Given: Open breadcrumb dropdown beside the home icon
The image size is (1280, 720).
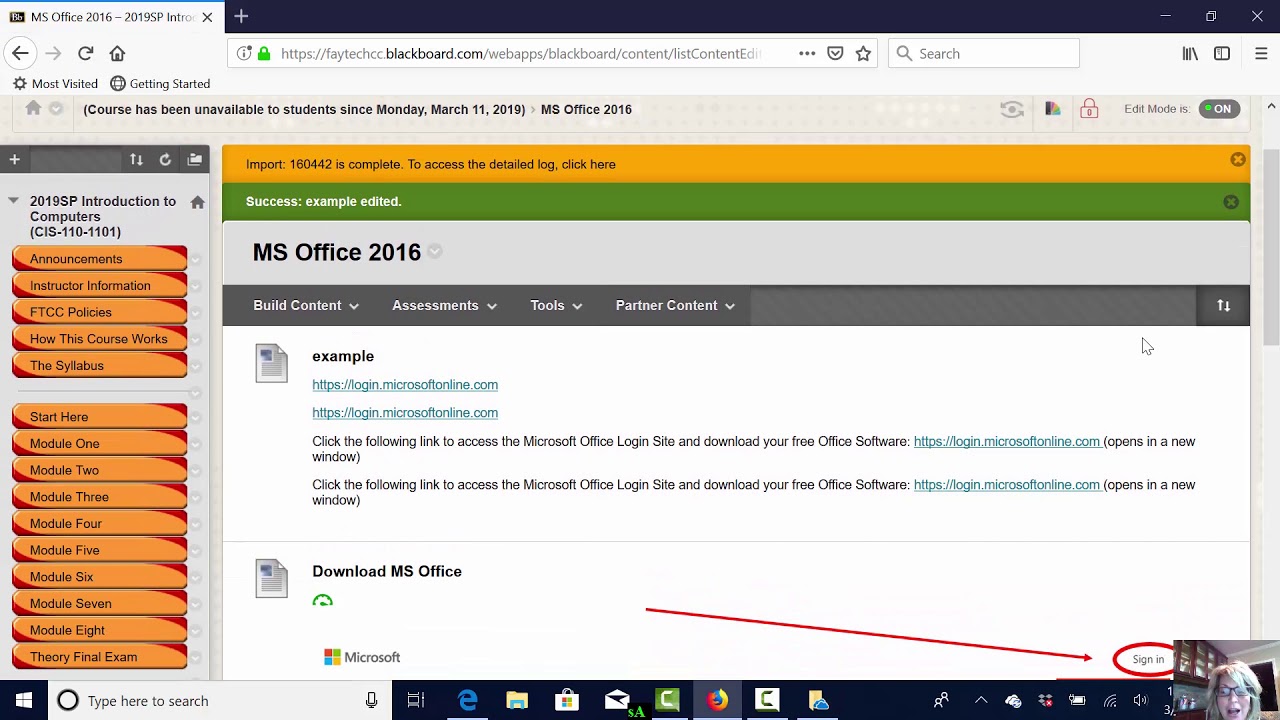Looking at the screenshot, I should (x=56, y=109).
